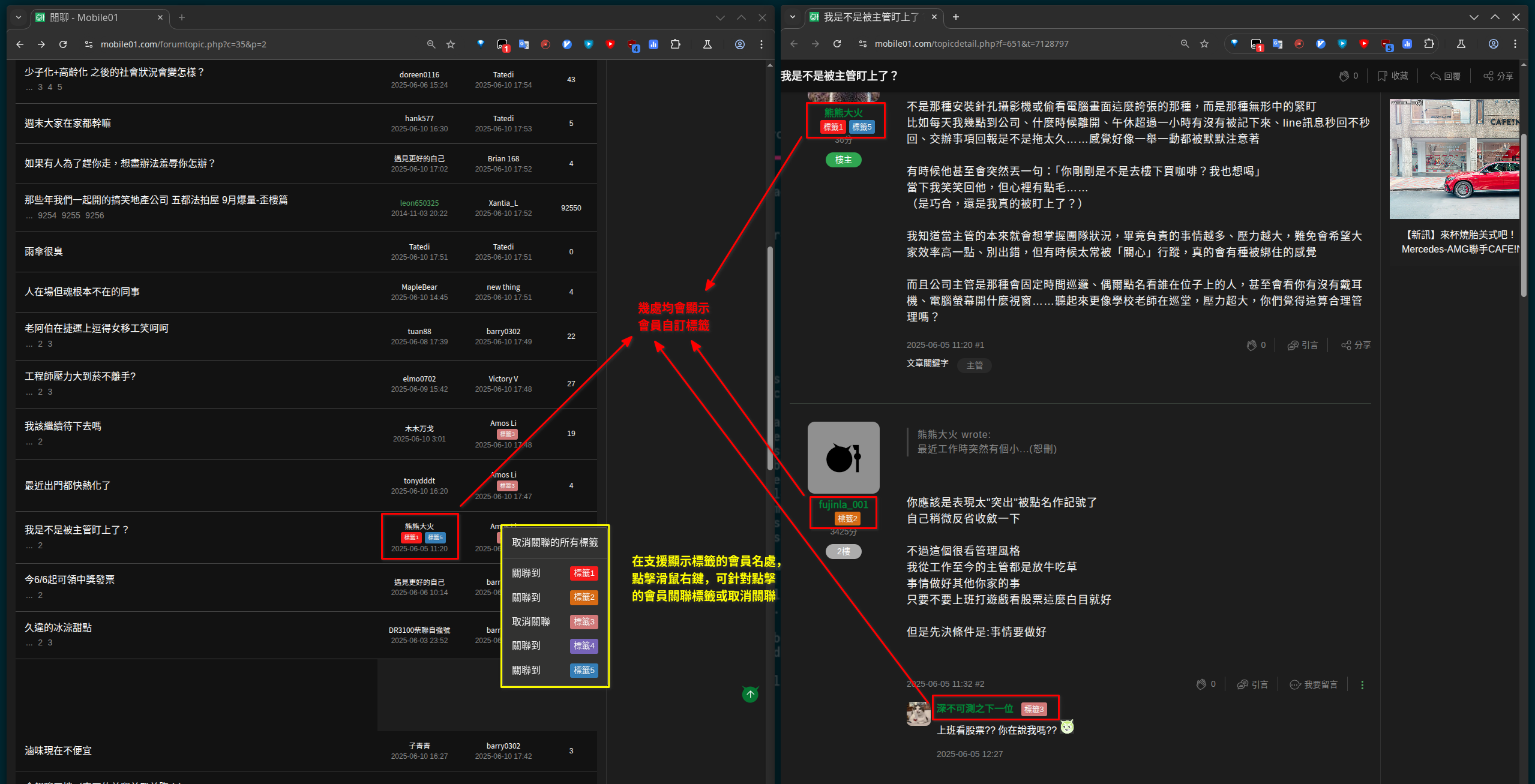
Task: Select 取消關聯的所有標籤 in context menu
Action: pyautogui.click(x=554, y=542)
